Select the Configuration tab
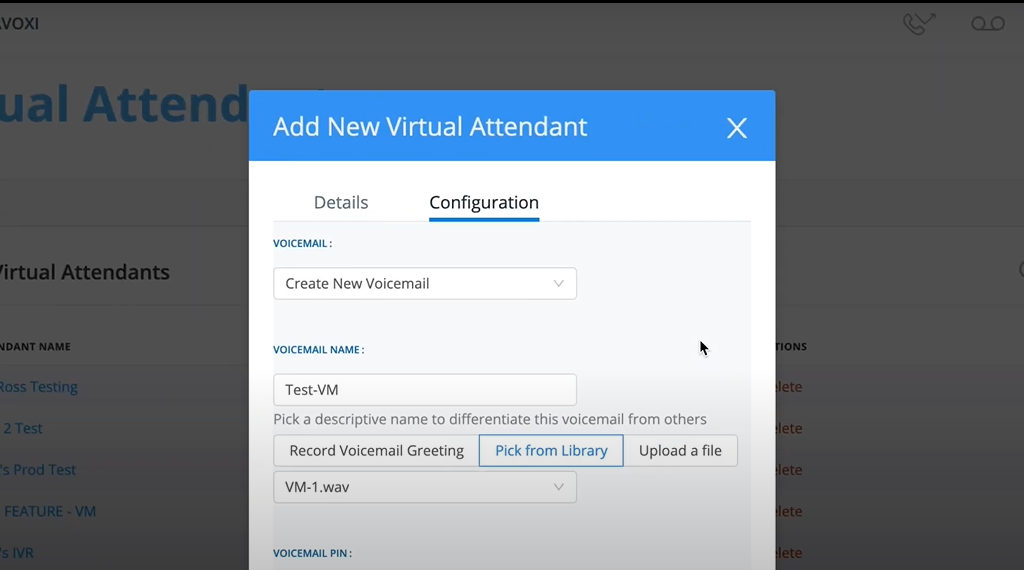 coord(484,202)
